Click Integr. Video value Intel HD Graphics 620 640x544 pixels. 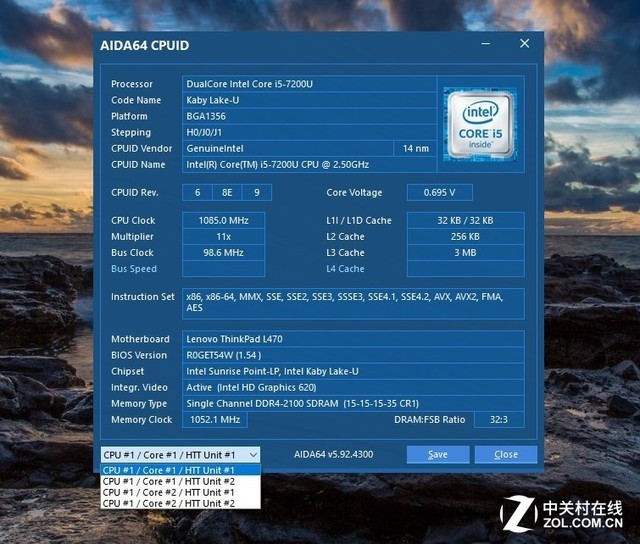tap(353, 387)
